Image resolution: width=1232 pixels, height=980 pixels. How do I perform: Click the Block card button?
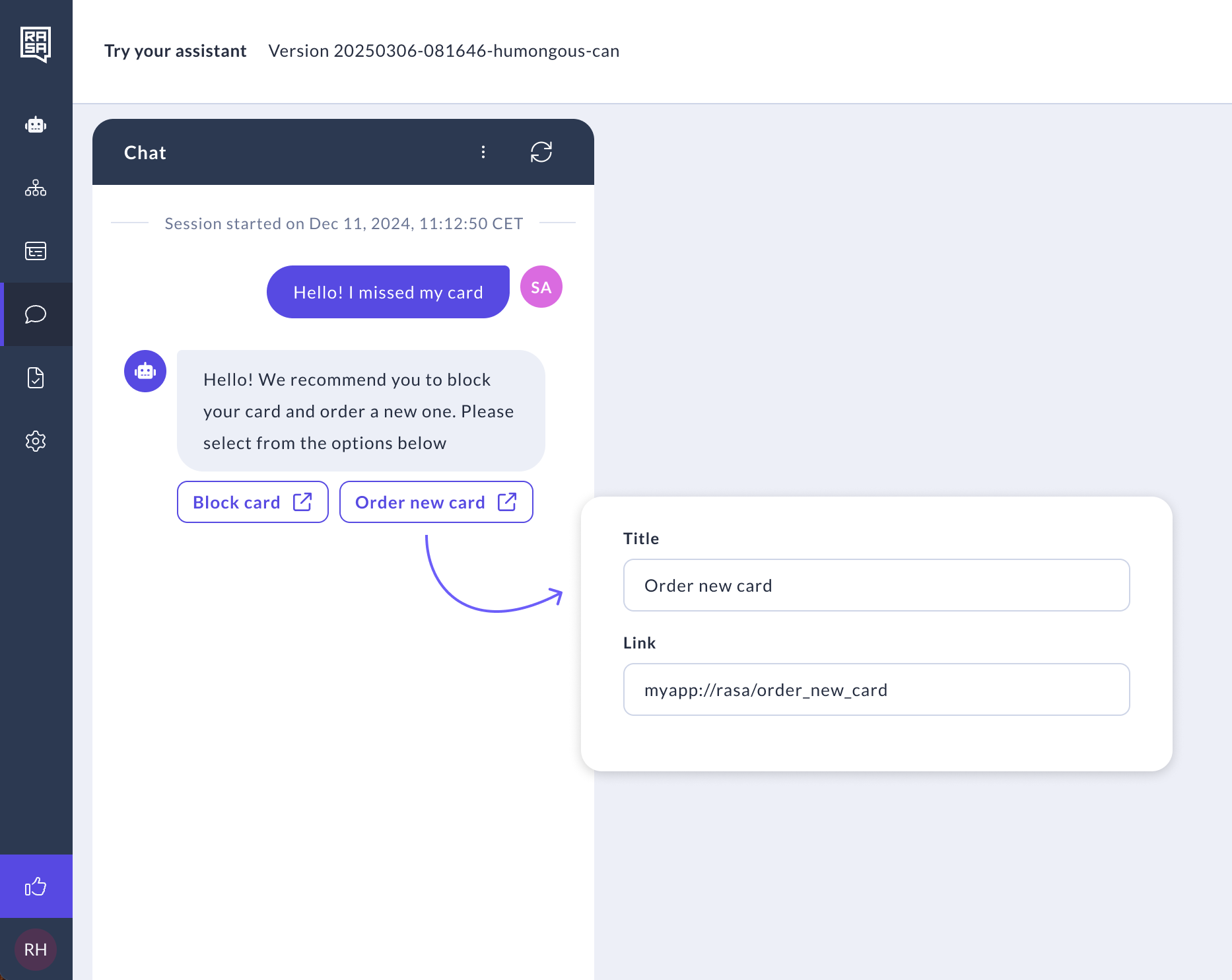pos(252,502)
